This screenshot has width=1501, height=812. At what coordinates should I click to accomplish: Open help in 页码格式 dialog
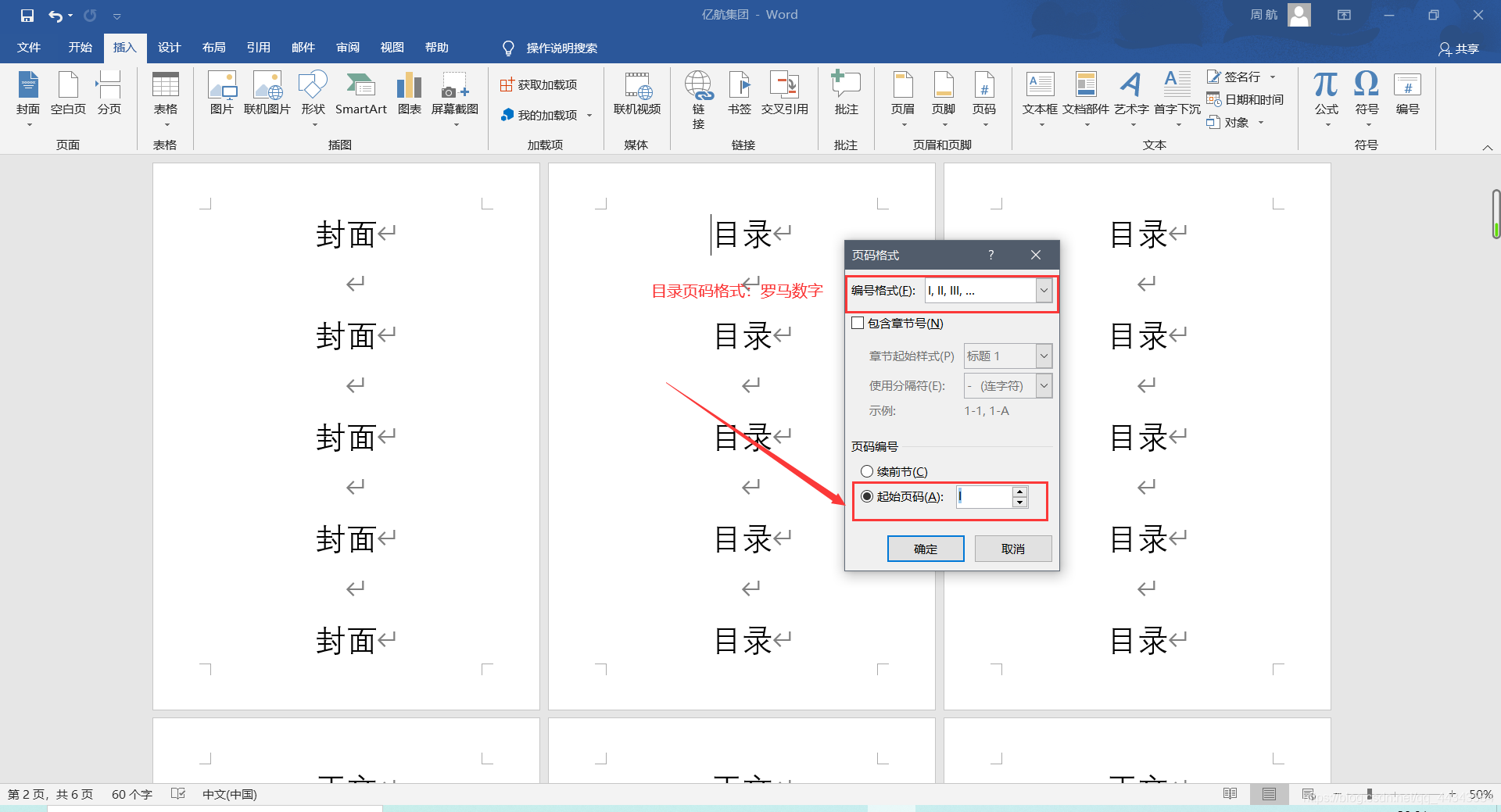(991, 255)
